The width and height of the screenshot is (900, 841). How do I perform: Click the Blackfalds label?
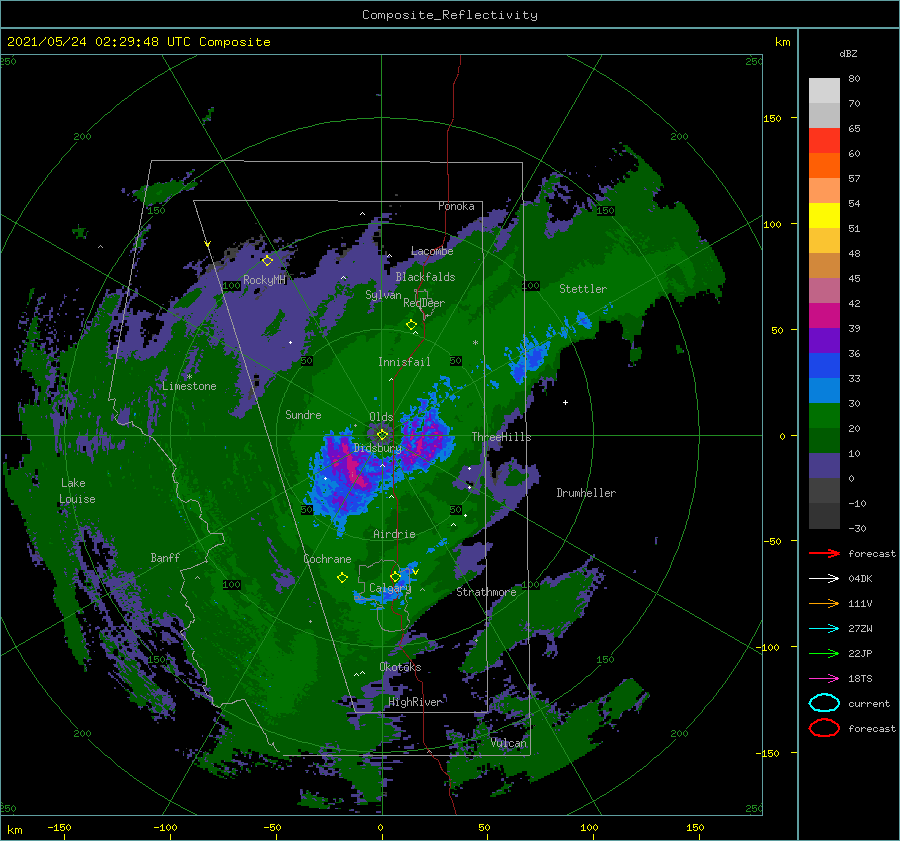[x=425, y=277]
